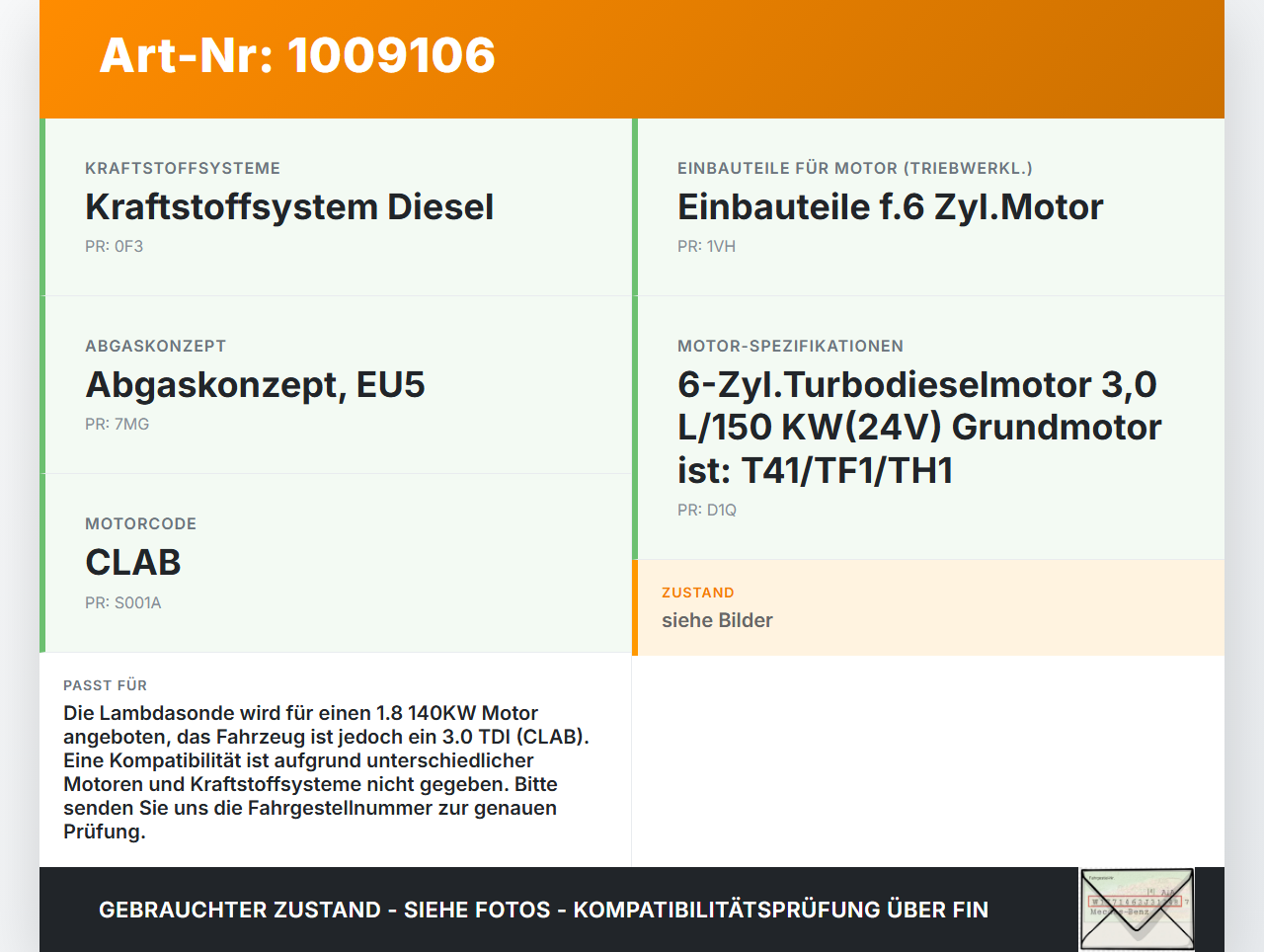The image size is (1264, 952).
Task: Click the PR: 1VH code
Action: pyautogui.click(x=705, y=246)
